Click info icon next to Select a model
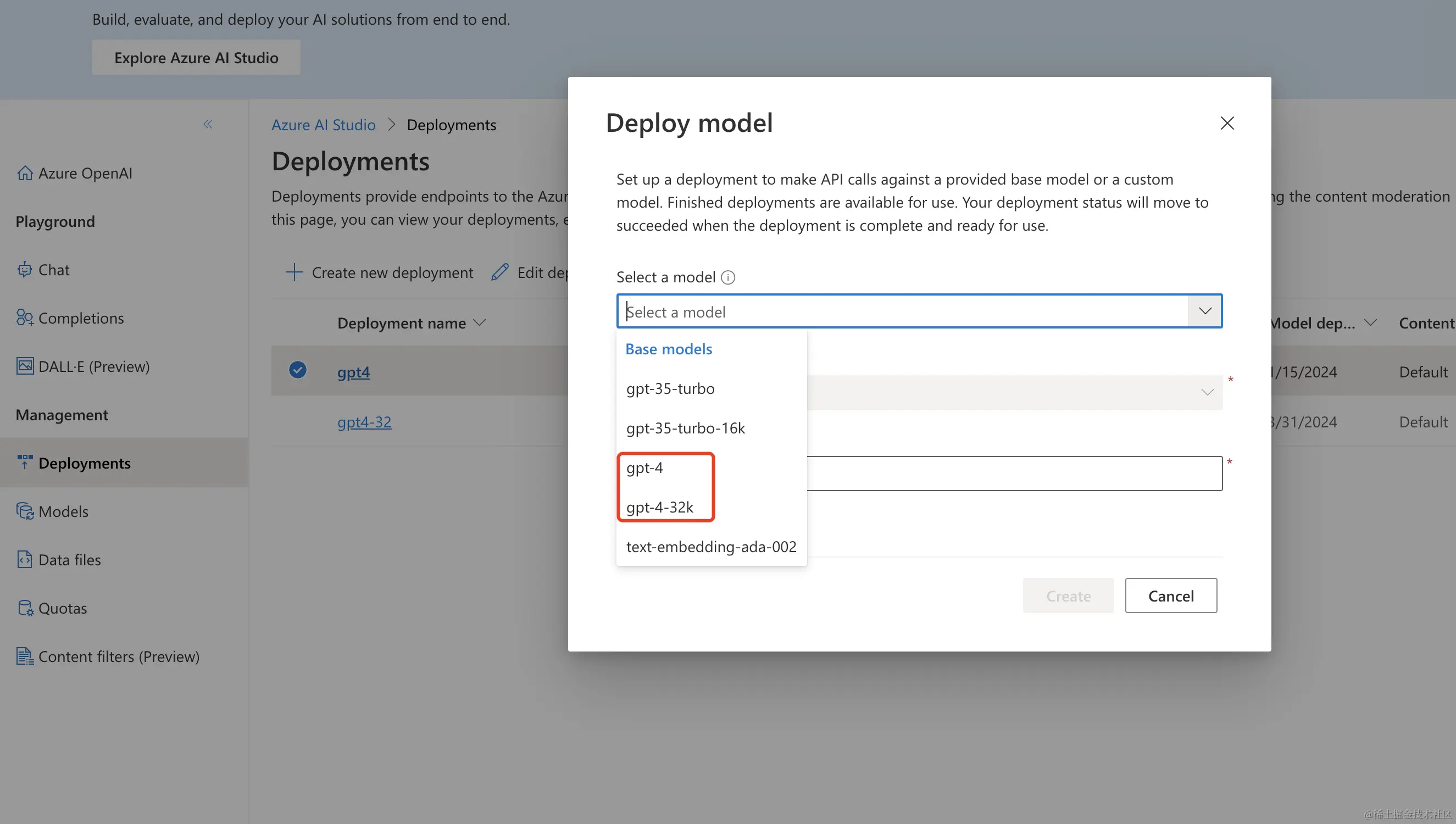Screen dimensions: 1456x824 [x=729, y=277]
